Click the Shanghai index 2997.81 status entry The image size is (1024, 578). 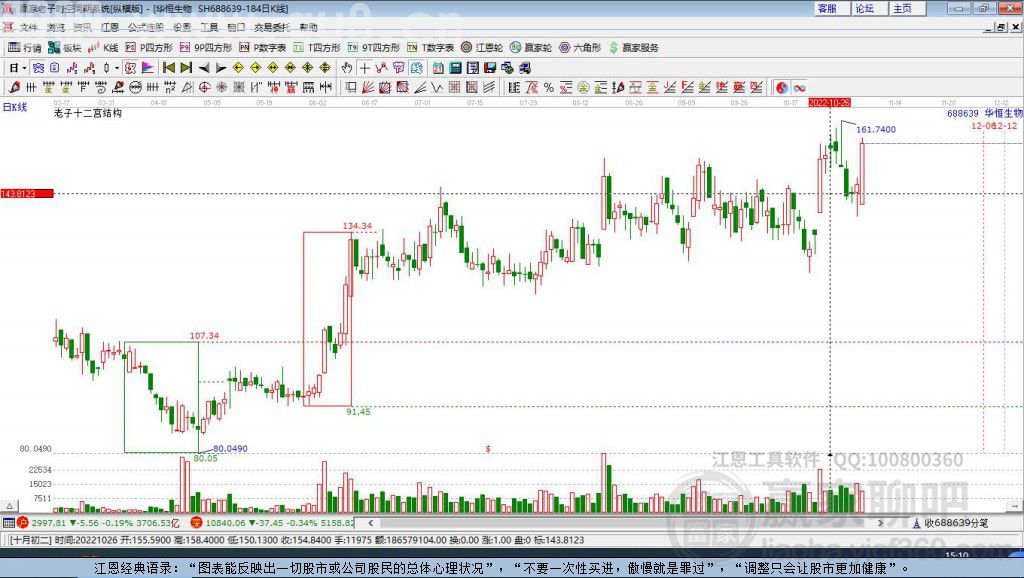[99, 522]
